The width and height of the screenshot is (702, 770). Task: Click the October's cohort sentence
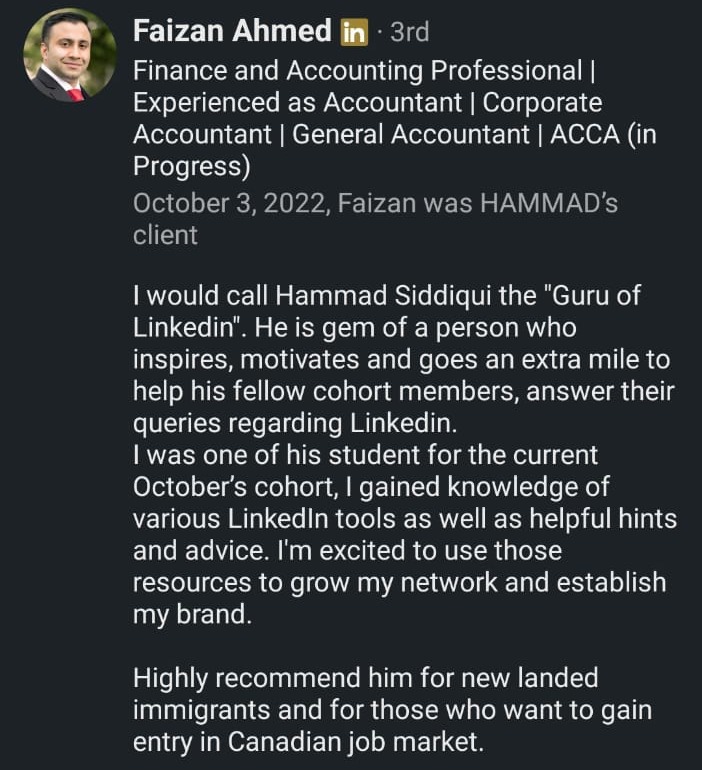[x=371, y=487]
